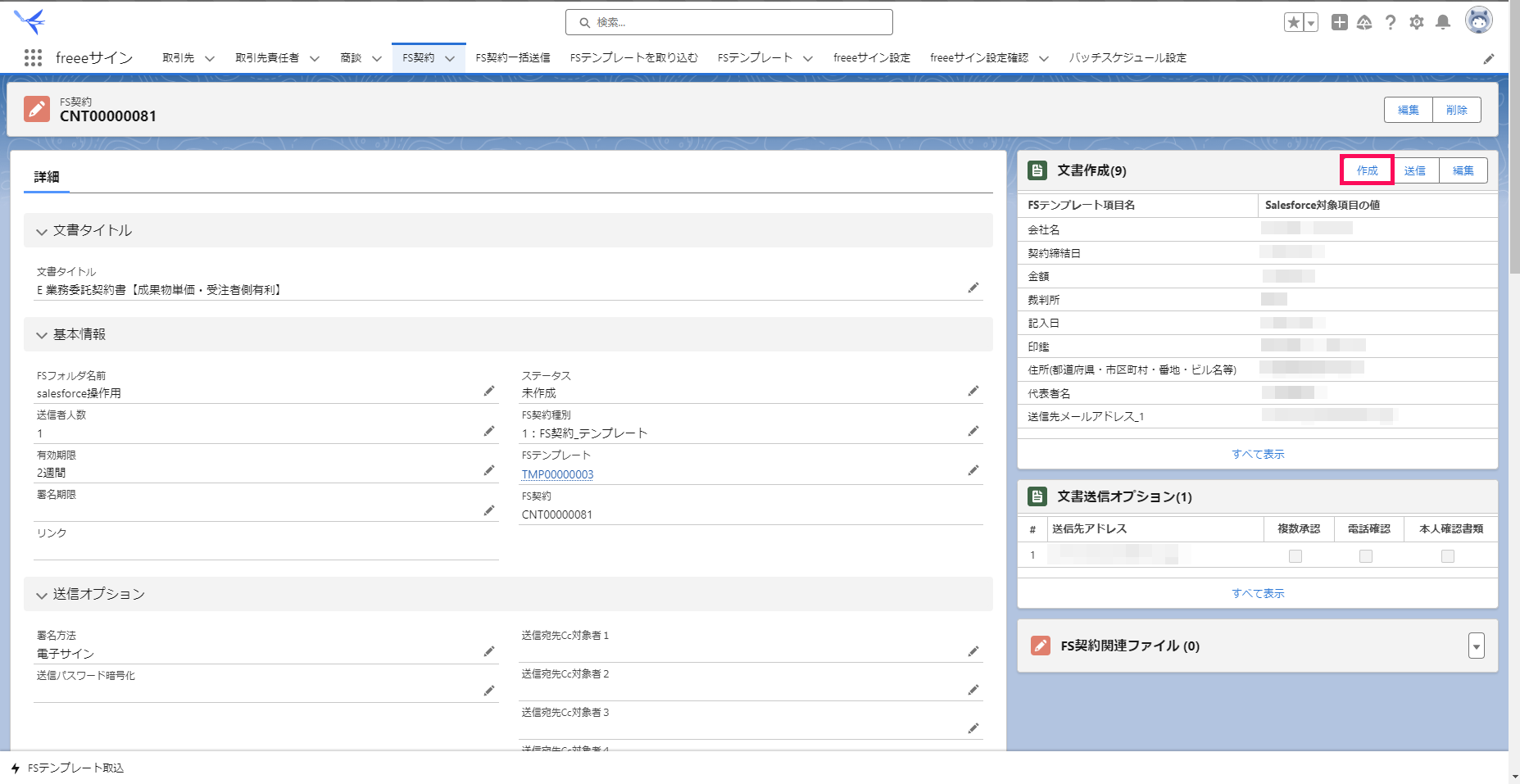The width and height of the screenshot is (1520, 784).
Task: Click すべて表示 under 文書送信オプション
Action: tap(1258, 593)
